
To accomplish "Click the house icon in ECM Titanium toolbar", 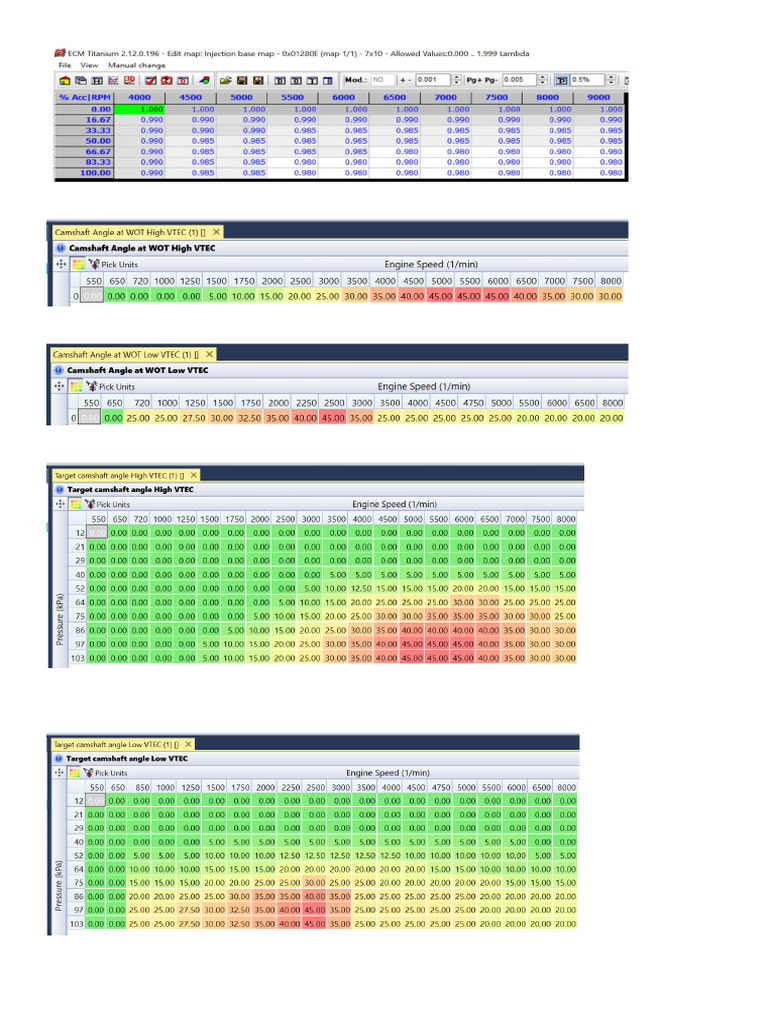I will 65,80.
